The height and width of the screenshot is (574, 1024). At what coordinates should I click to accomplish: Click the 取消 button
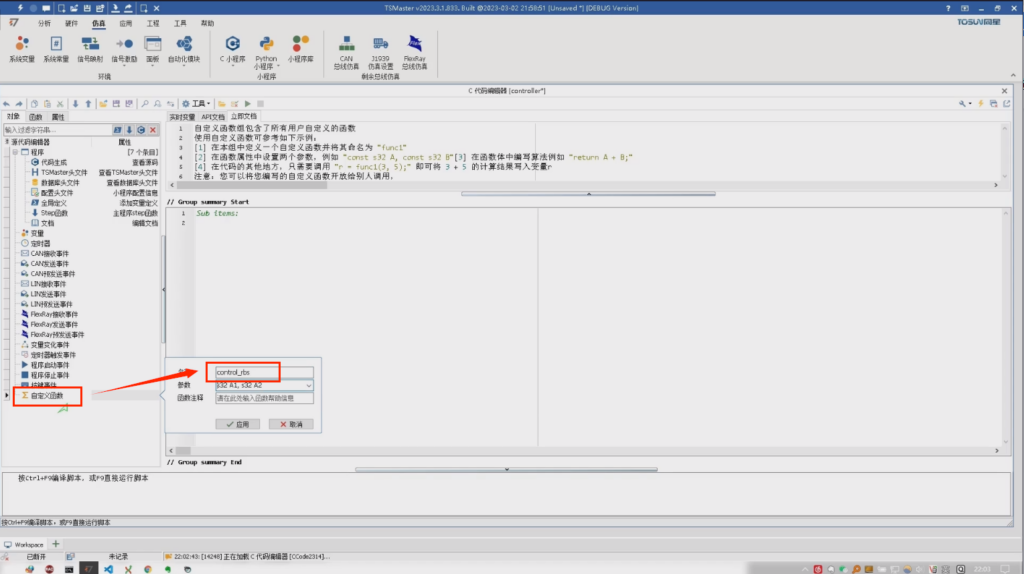291,424
